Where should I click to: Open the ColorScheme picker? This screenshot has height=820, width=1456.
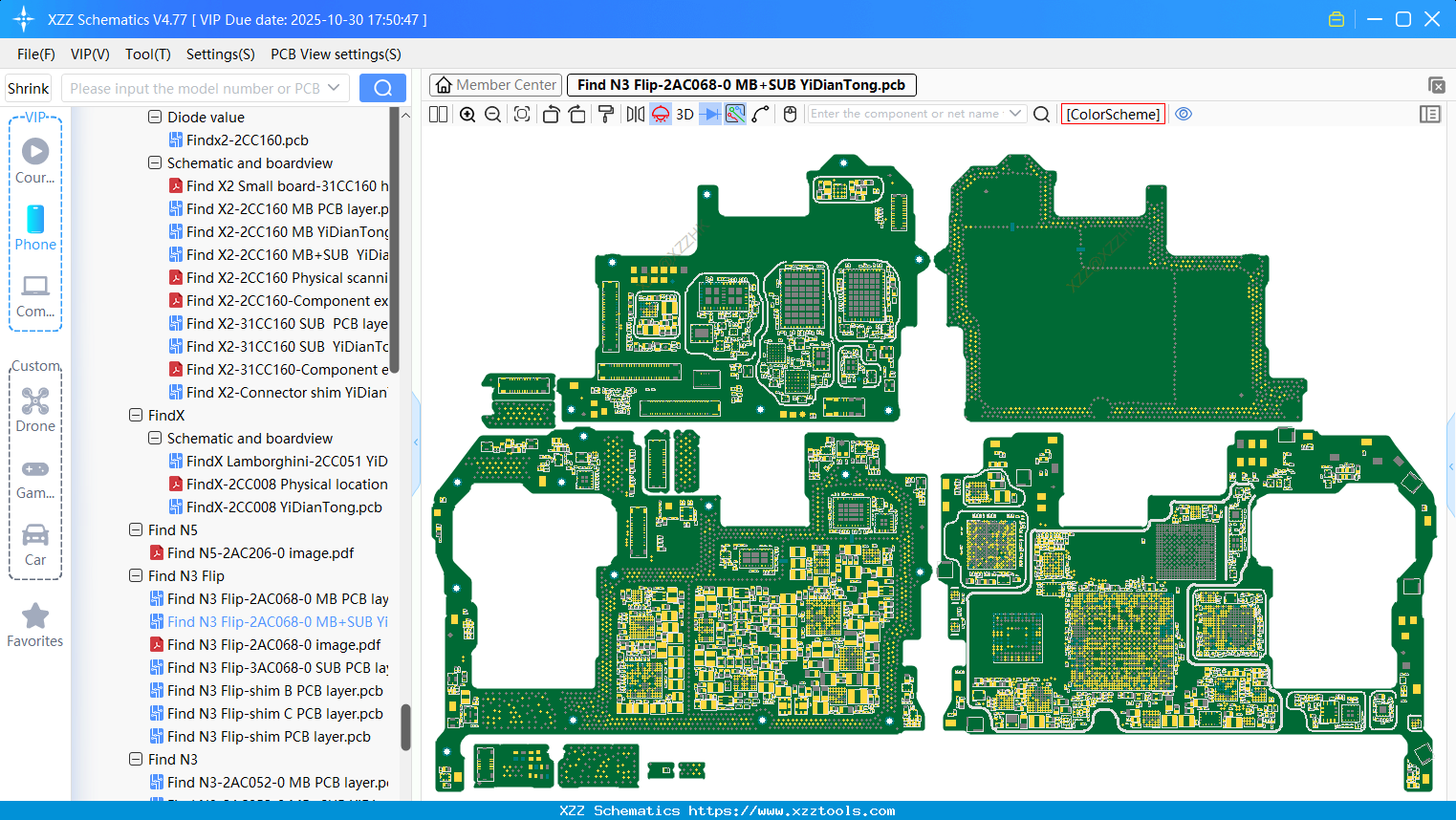click(1113, 115)
